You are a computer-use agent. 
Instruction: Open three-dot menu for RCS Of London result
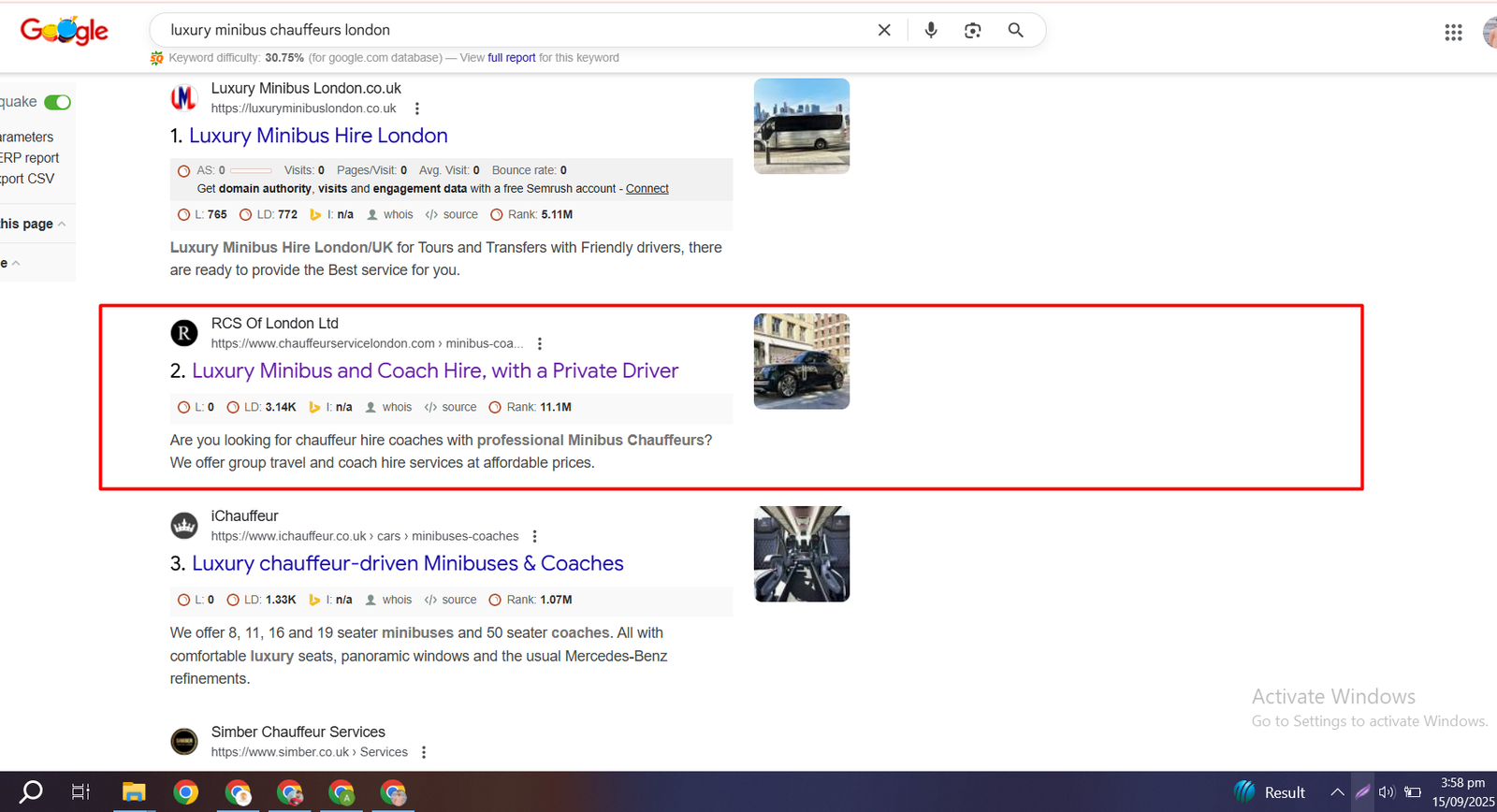point(540,343)
